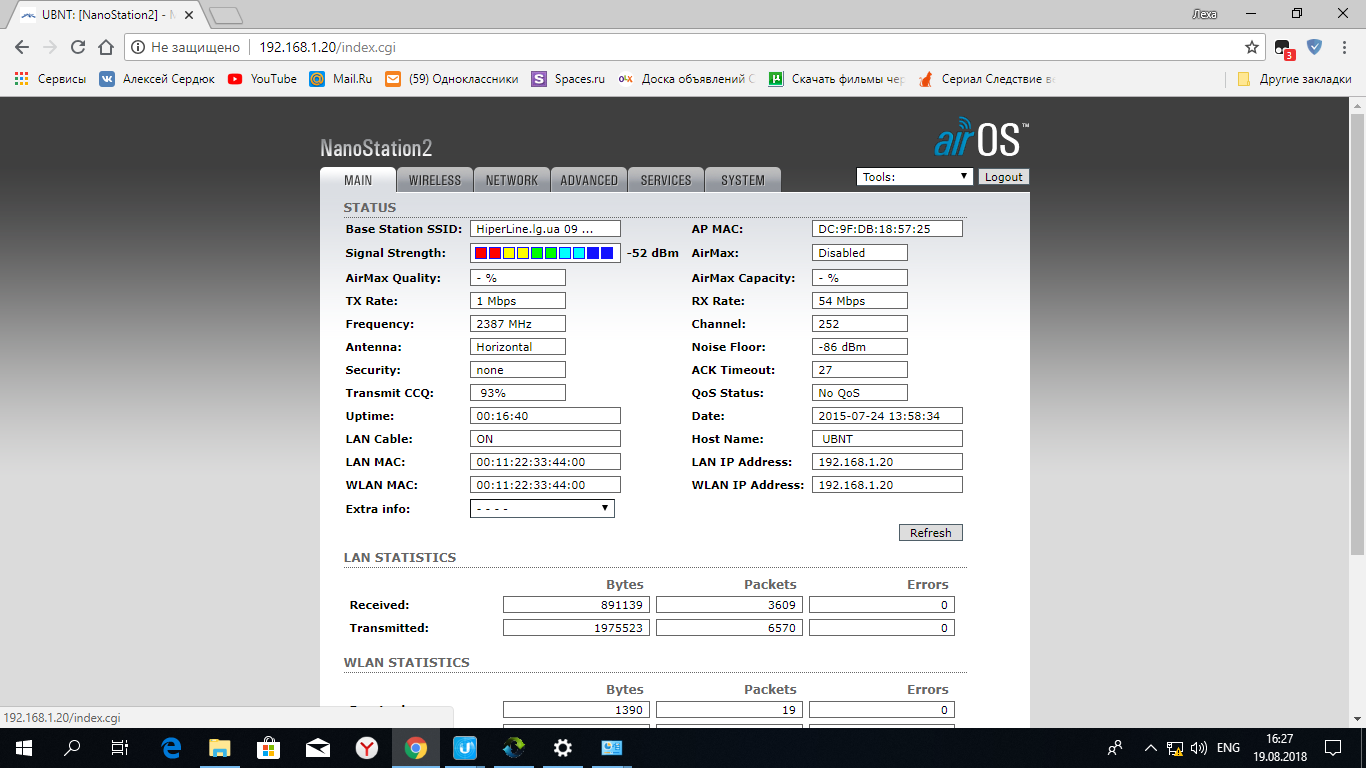The image size is (1366, 768).
Task: Click the Base Station SSID value field
Action: click(545, 229)
